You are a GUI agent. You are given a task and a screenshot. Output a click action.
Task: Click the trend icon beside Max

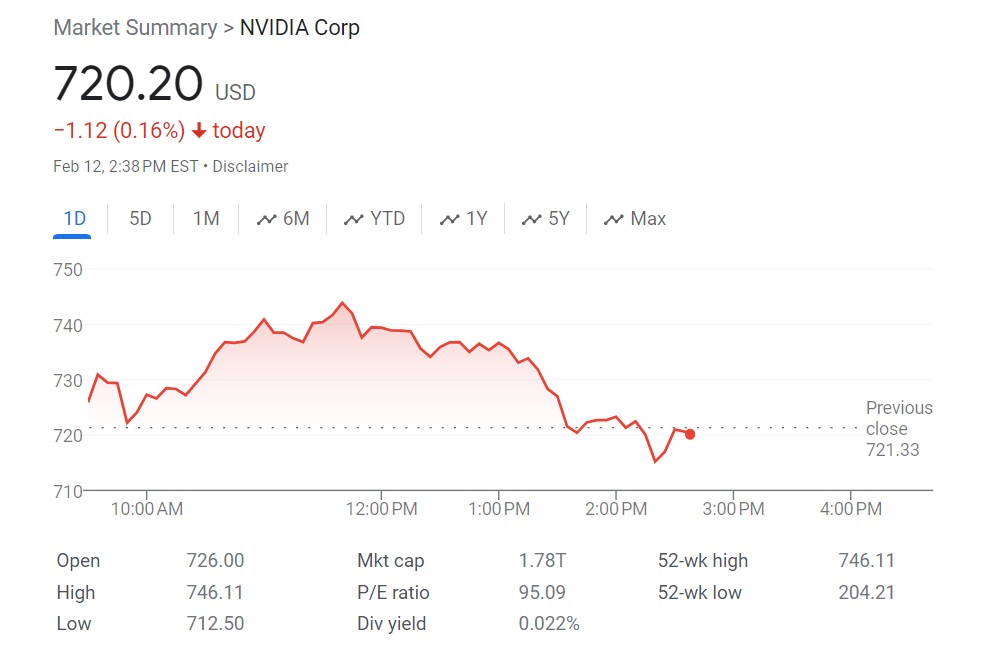click(x=613, y=219)
